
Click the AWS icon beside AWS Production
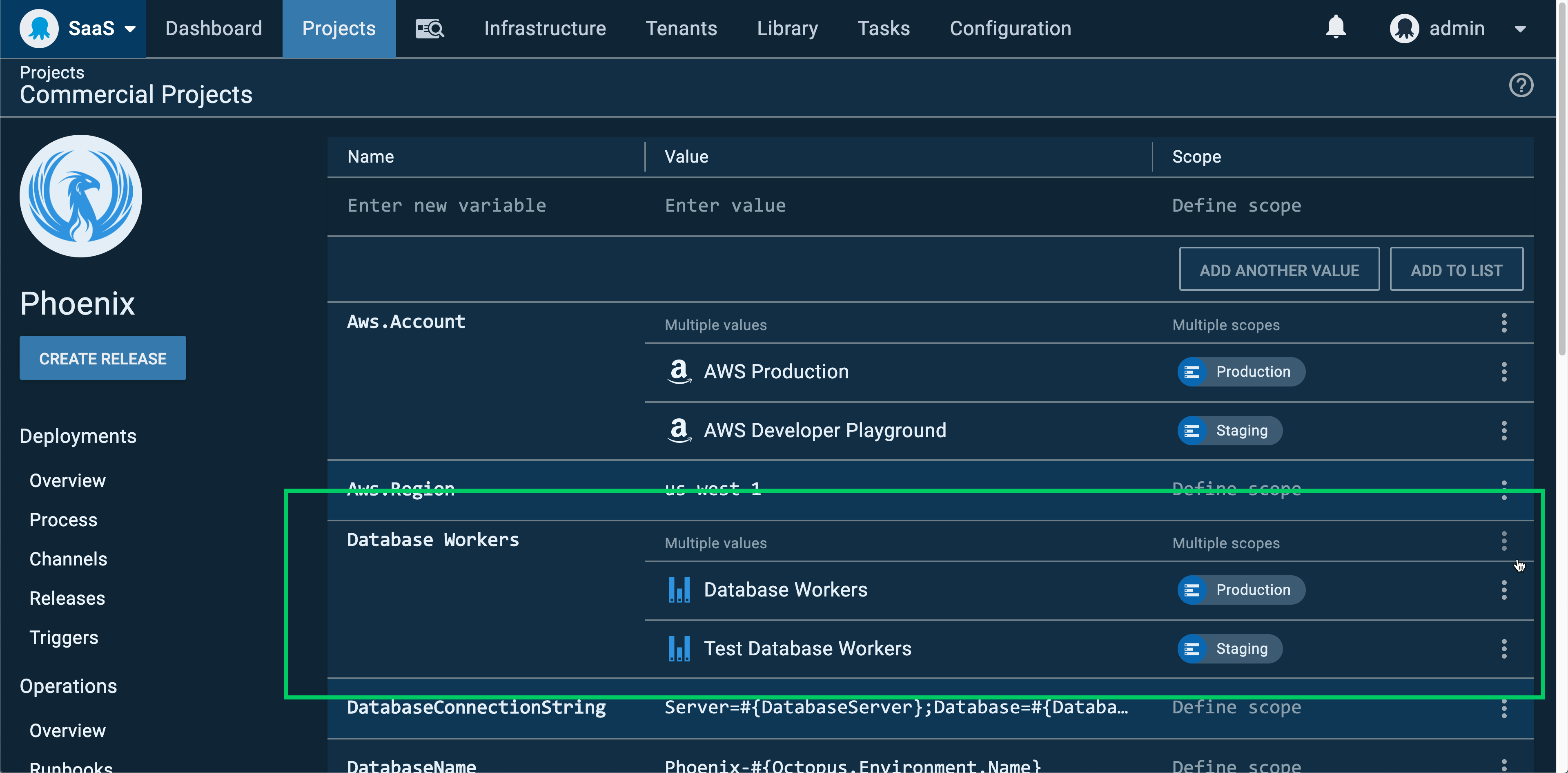(679, 371)
